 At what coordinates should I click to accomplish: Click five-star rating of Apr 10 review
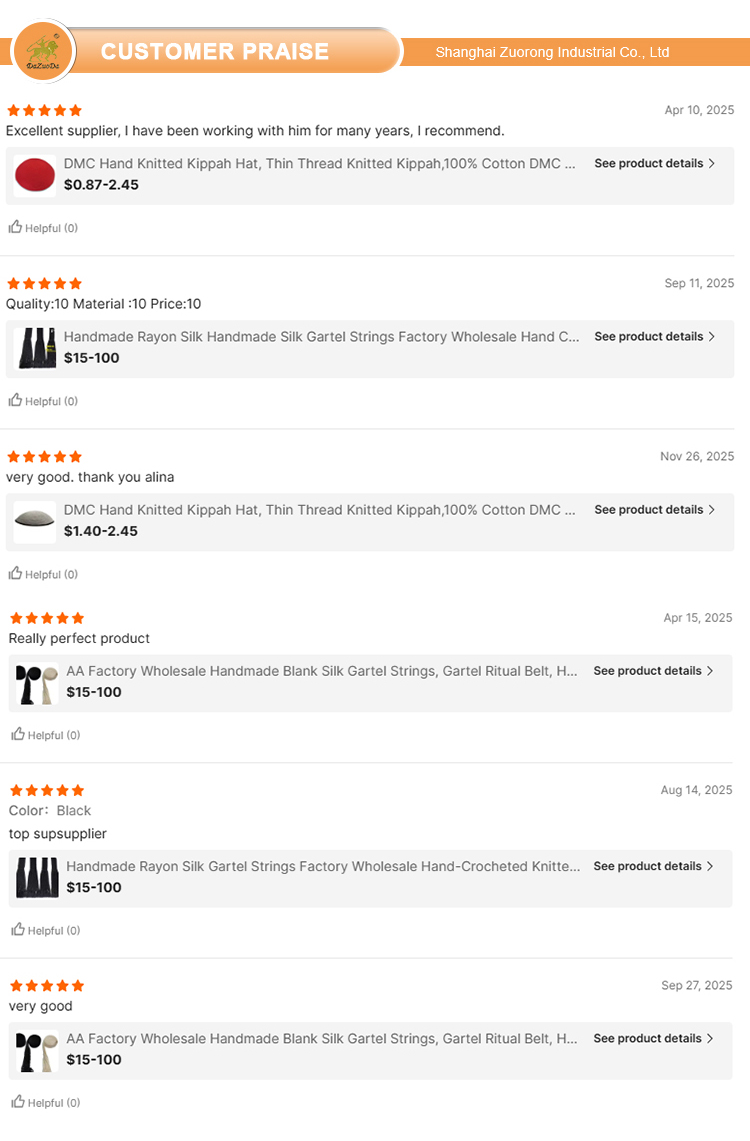pyautogui.click(x=45, y=110)
